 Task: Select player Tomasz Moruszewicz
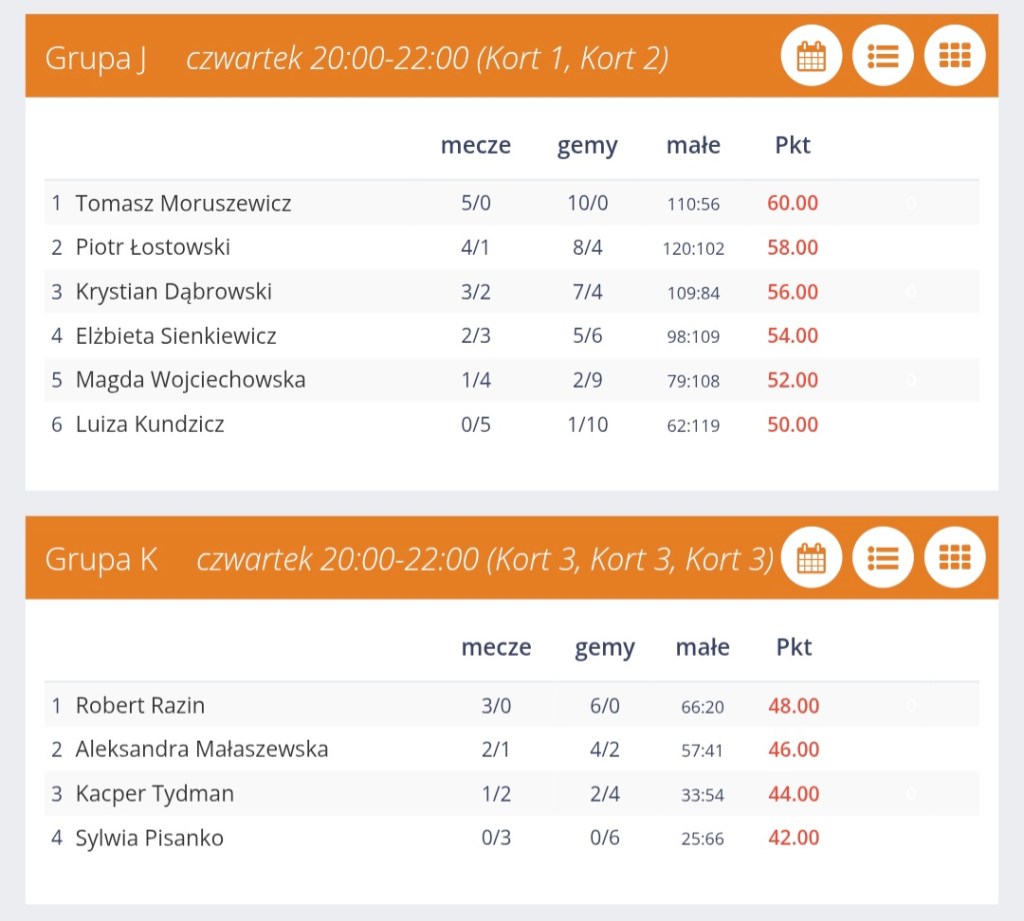183,204
